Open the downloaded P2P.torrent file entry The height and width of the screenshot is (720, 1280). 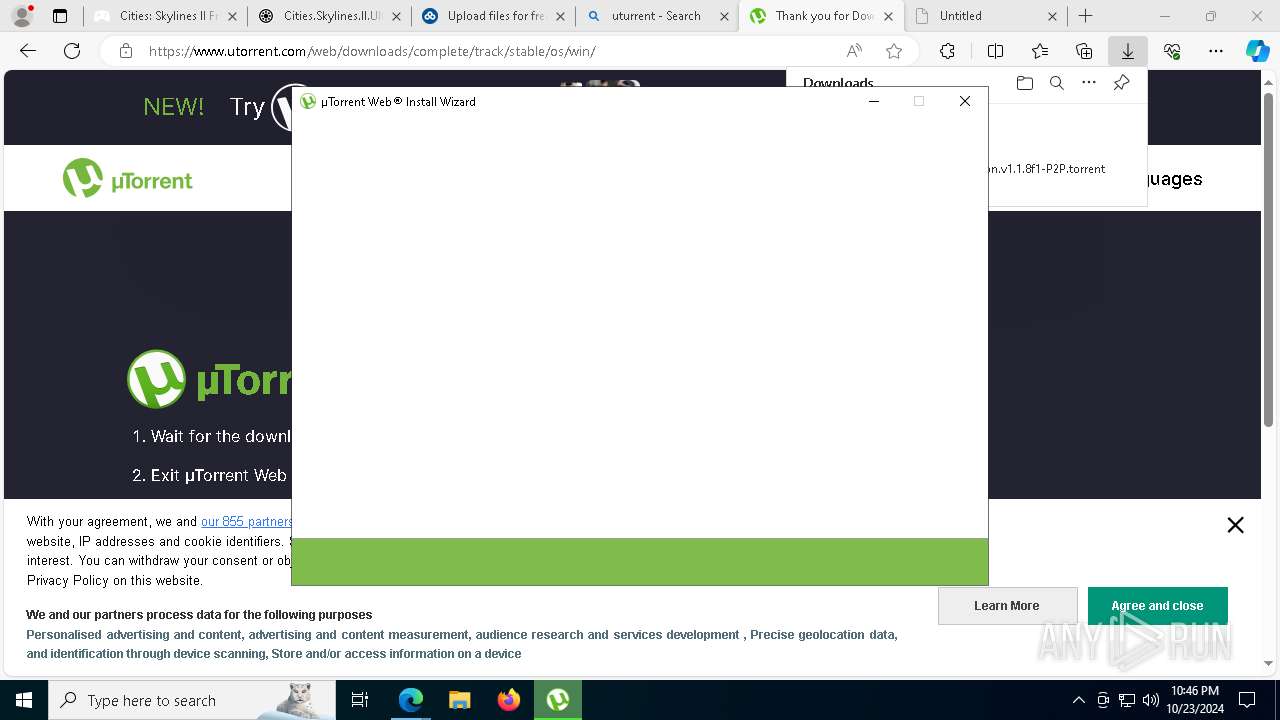point(1046,169)
